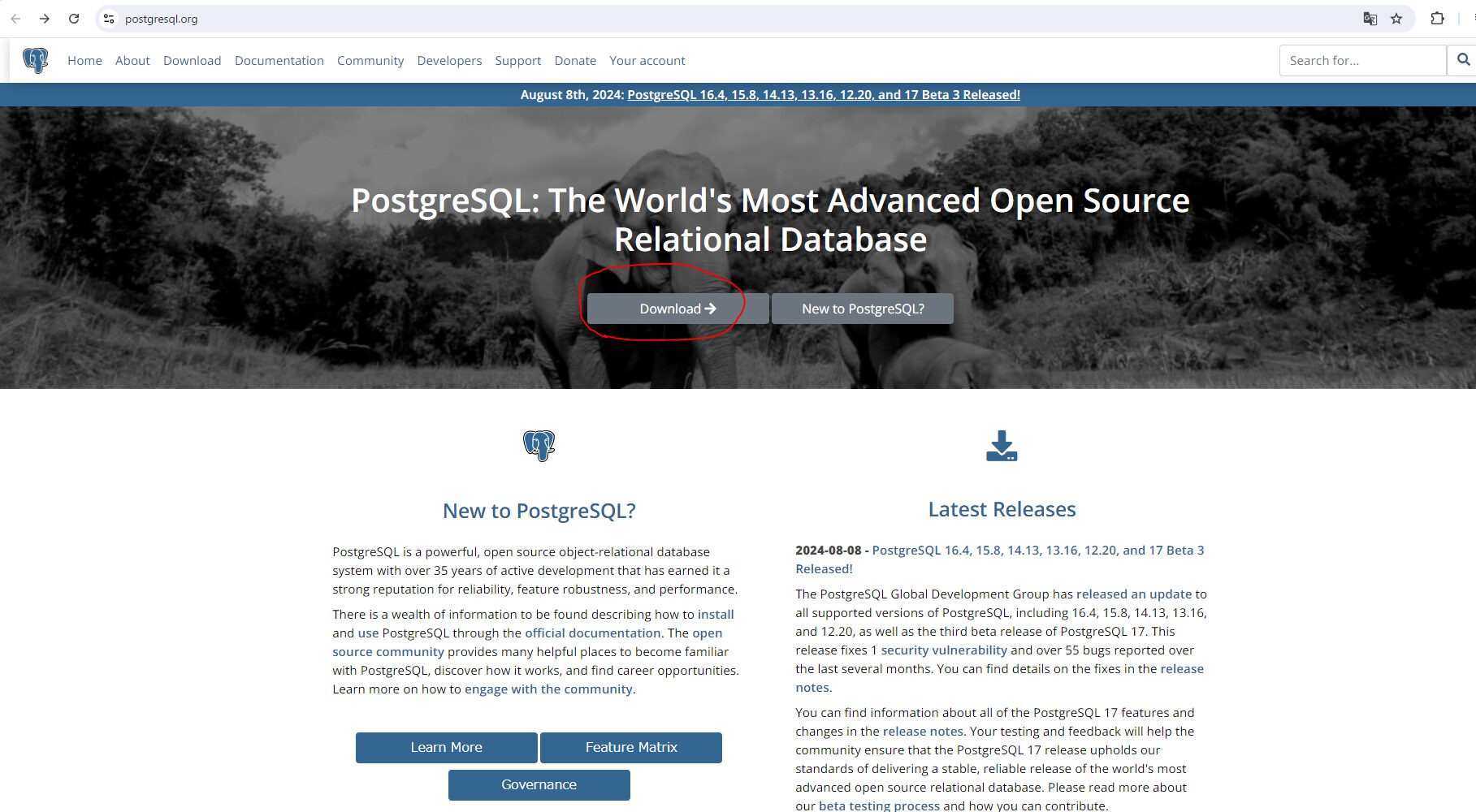Reload the page with the refresh icon
Screen dimensions: 1476x812
point(74,19)
